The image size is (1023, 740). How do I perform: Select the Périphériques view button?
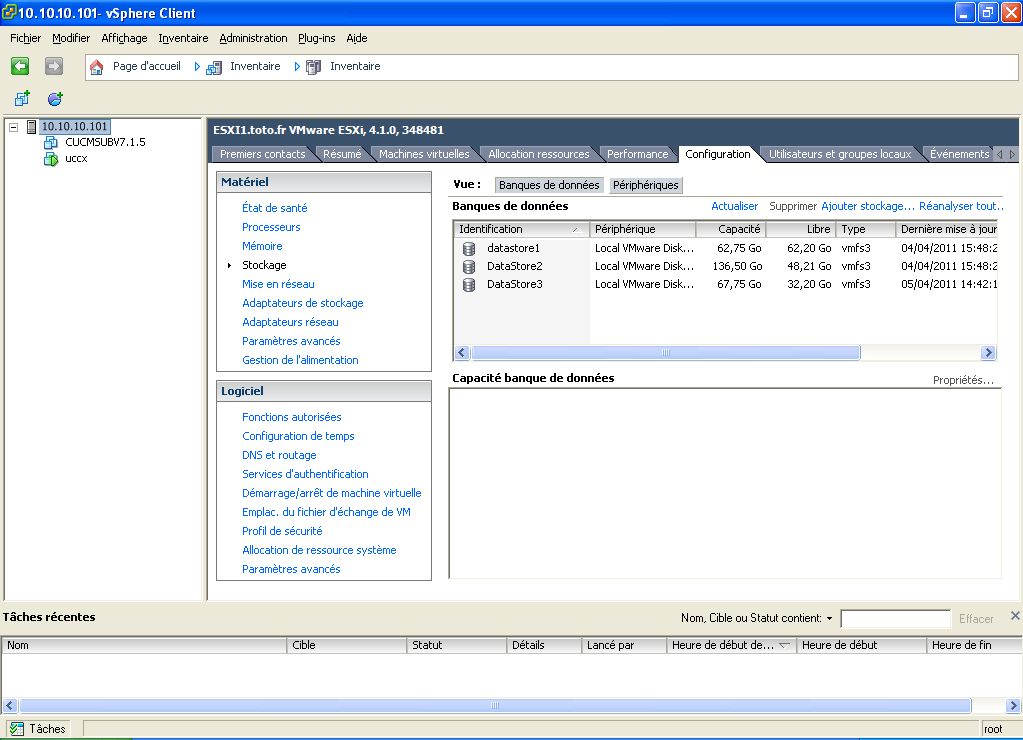click(x=646, y=185)
